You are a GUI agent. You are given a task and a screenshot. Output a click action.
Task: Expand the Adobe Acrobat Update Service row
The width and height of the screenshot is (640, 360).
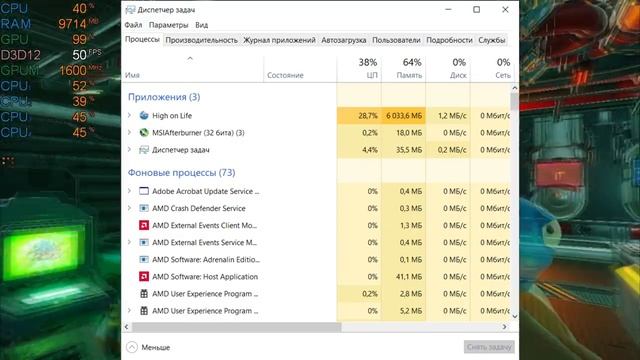coord(129,191)
